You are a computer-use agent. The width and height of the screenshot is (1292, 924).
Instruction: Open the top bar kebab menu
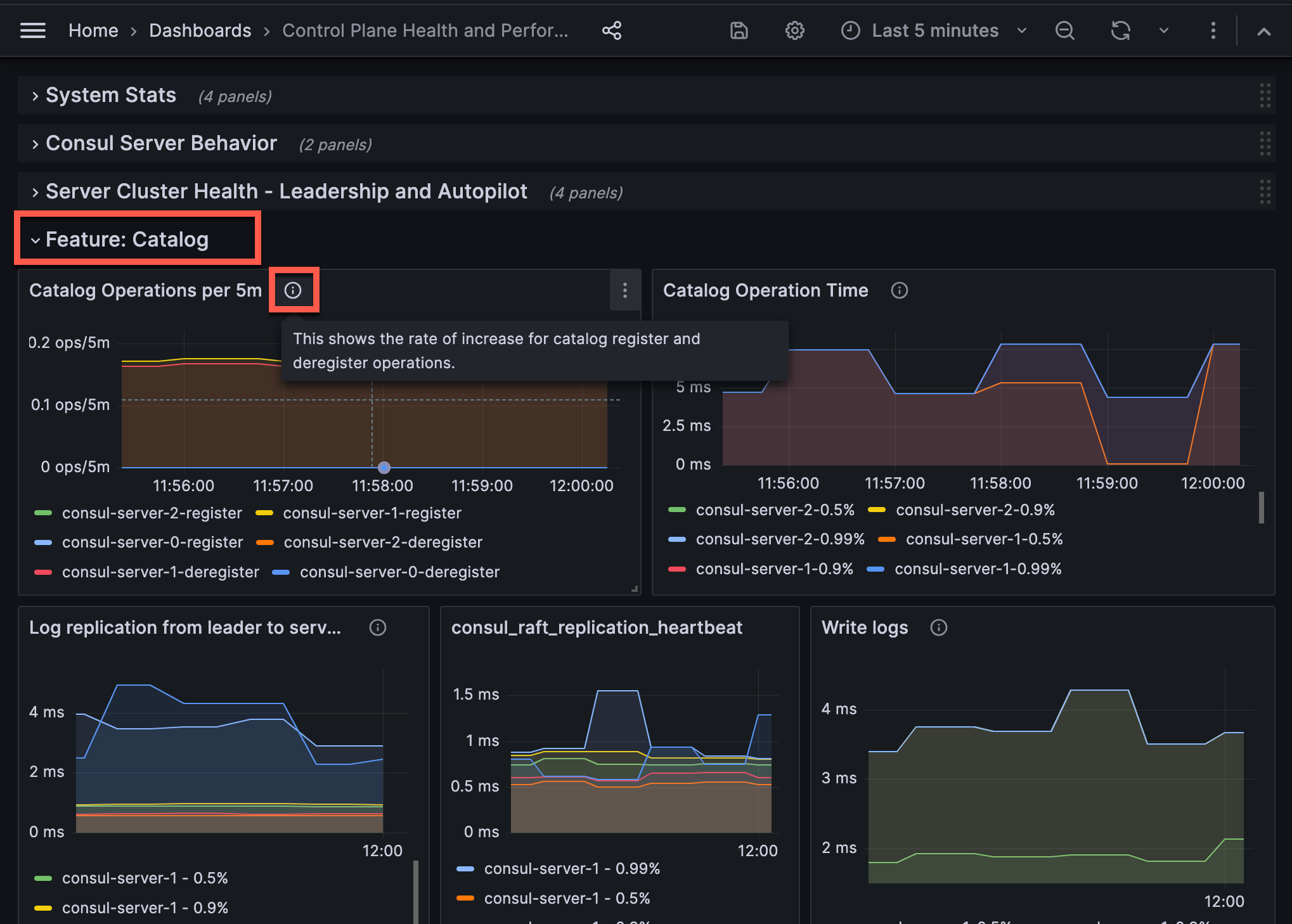coord(1213,30)
